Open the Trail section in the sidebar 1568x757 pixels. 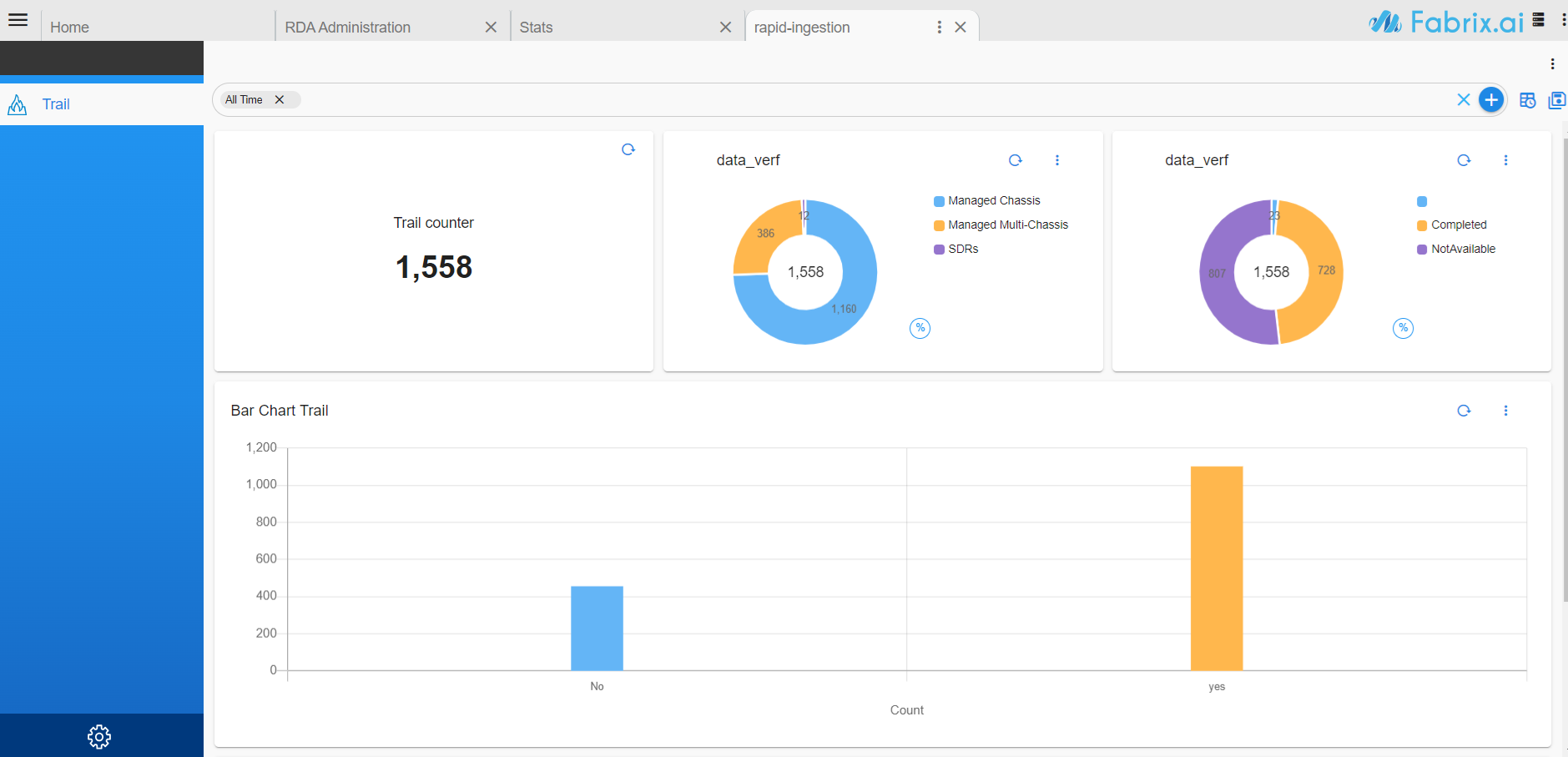pos(55,103)
